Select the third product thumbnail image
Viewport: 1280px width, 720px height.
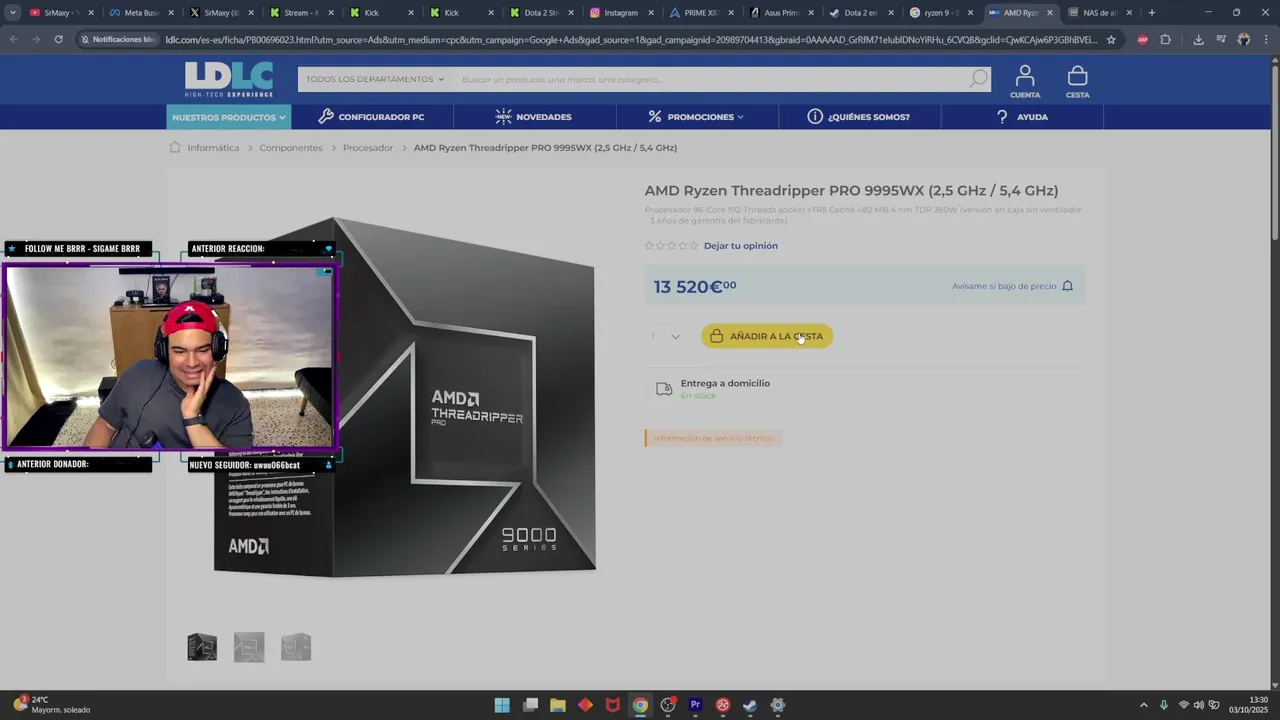tap(296, 647)
